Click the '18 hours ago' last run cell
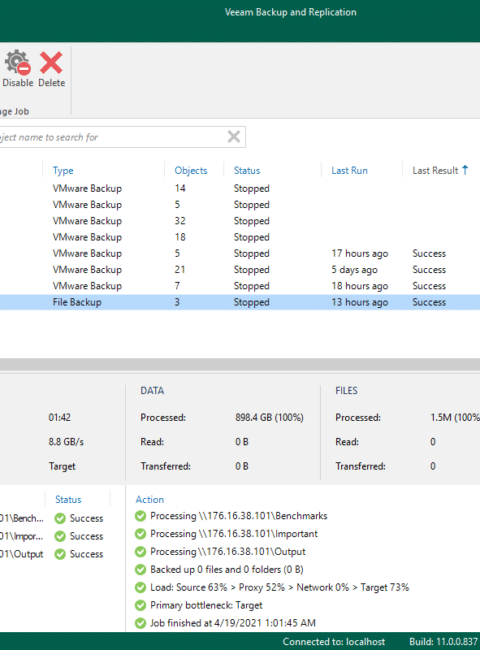The image size is (480, 650). [x=360, y=286]
